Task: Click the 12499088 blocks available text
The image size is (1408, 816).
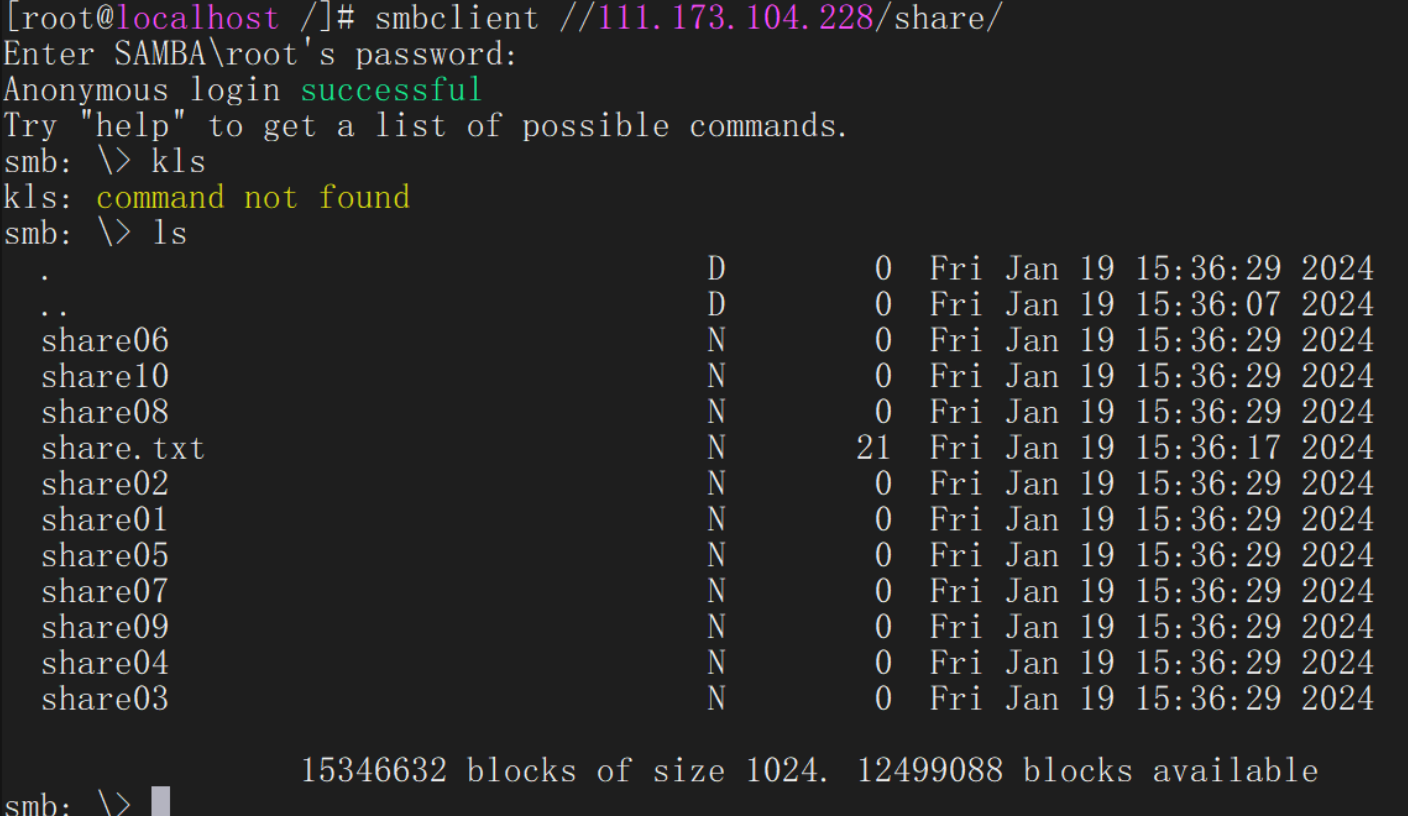Action: [x=1087, y=771]
